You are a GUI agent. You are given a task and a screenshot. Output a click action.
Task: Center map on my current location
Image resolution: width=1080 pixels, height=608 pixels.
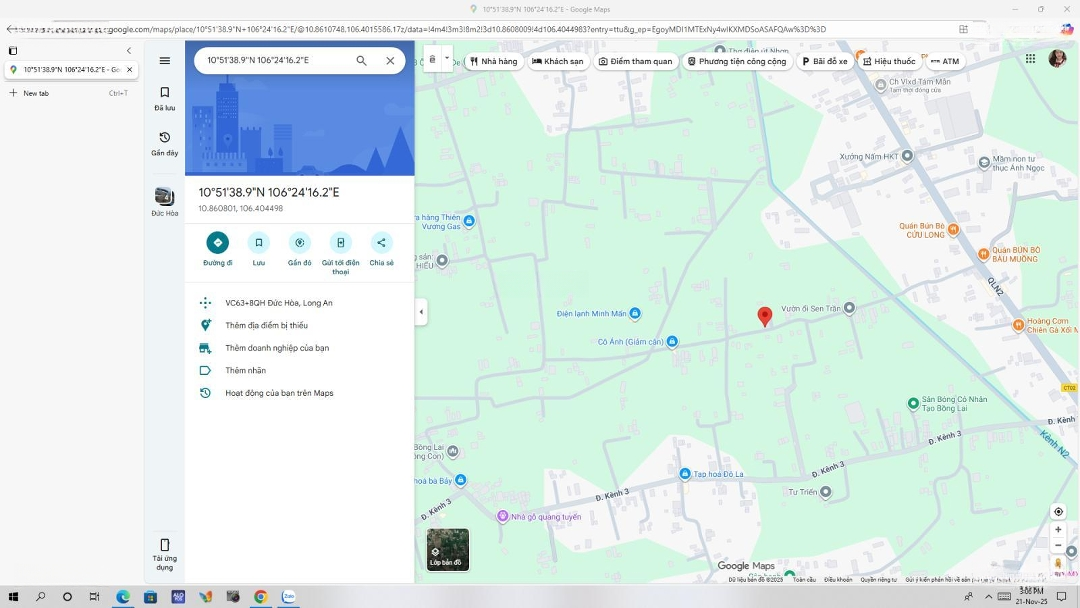click(1058, 512)
